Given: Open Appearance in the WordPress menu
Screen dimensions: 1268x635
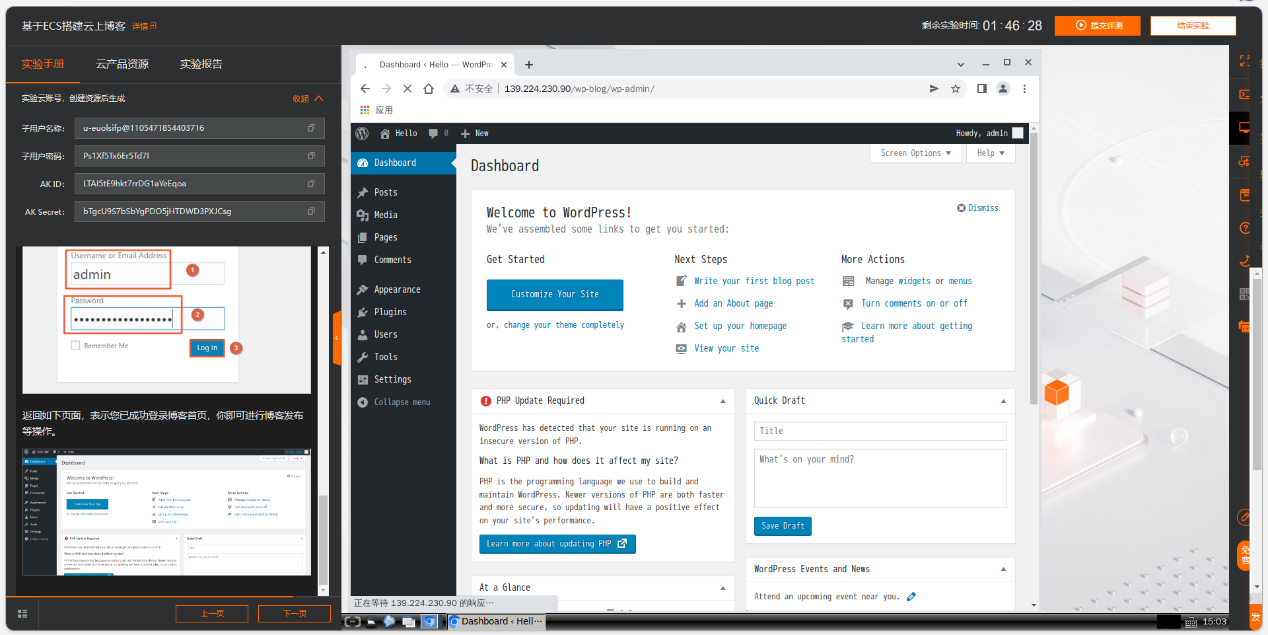Looking at the screenshot, I should coord(404,290).
